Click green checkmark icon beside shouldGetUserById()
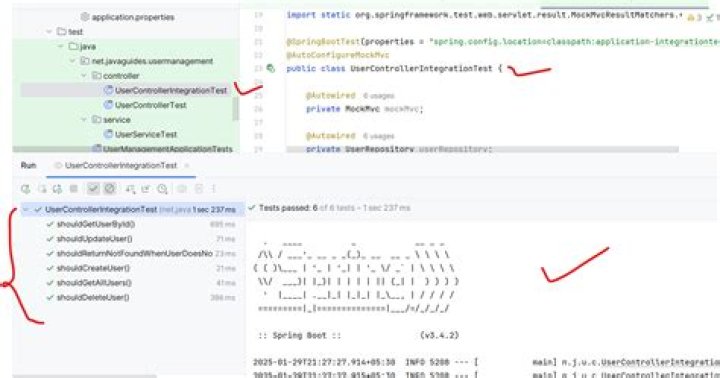 [x=50, y=224]
